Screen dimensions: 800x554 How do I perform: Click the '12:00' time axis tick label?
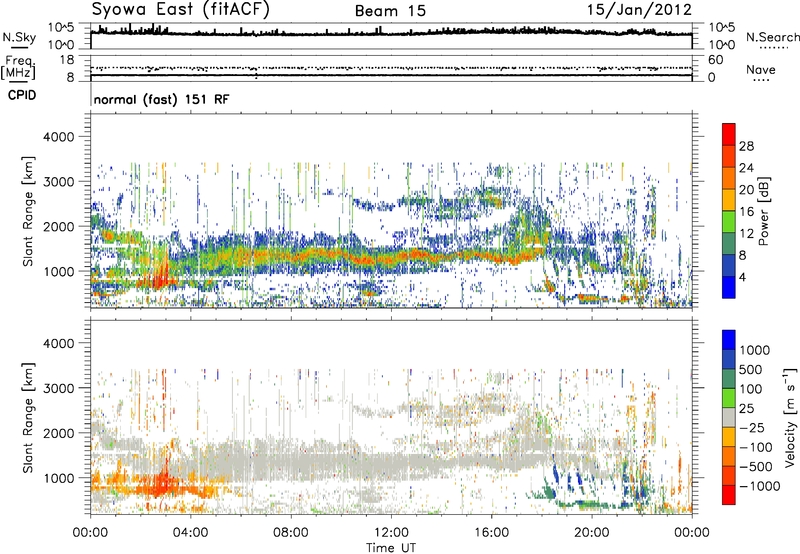(x=391, y=533)
